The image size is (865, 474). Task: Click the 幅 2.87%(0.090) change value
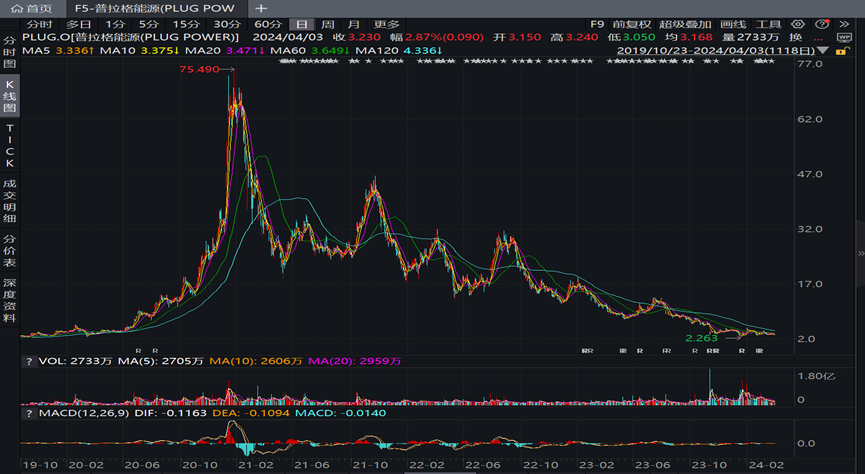(x=437, y=37)
